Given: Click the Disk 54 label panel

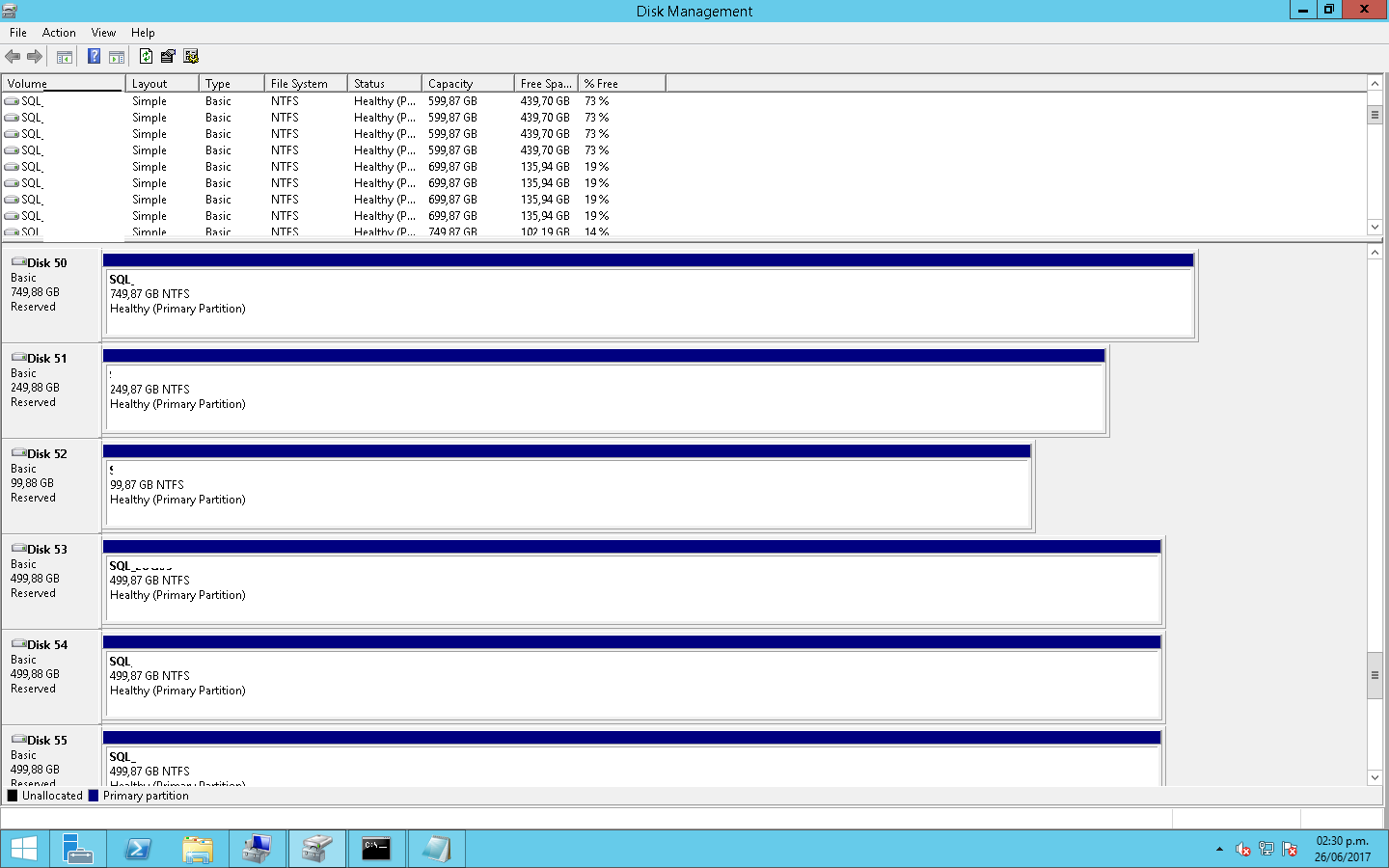Looking at the screenshot, I should (x=51, y=676).
